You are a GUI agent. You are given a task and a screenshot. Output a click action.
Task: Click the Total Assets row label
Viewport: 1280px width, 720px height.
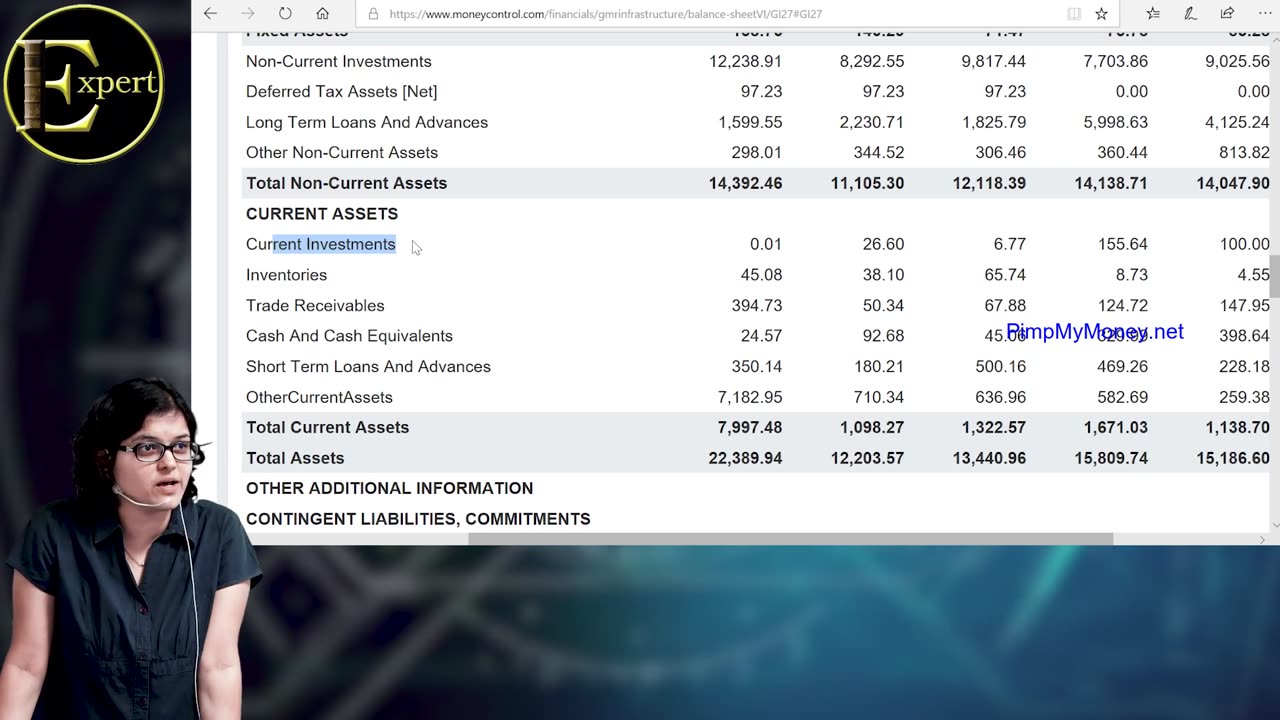(x=295, y=458)
